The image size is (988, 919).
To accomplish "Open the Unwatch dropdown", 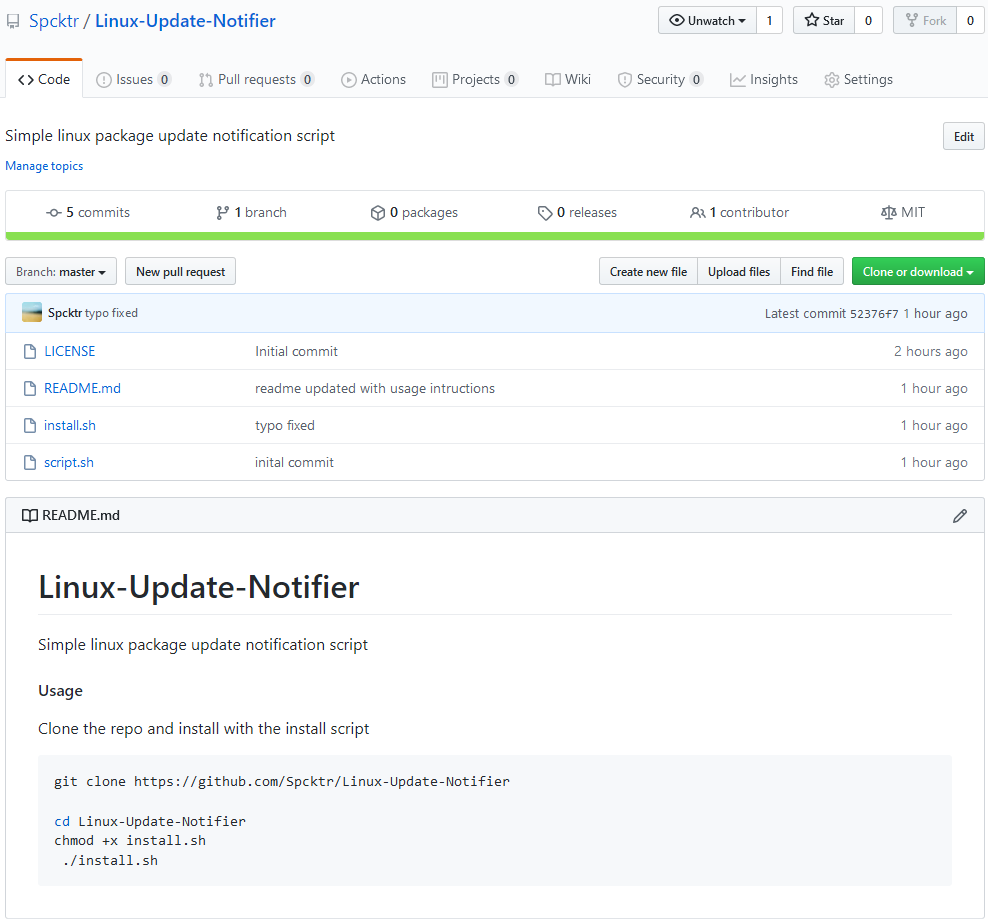I will (707, 21).
